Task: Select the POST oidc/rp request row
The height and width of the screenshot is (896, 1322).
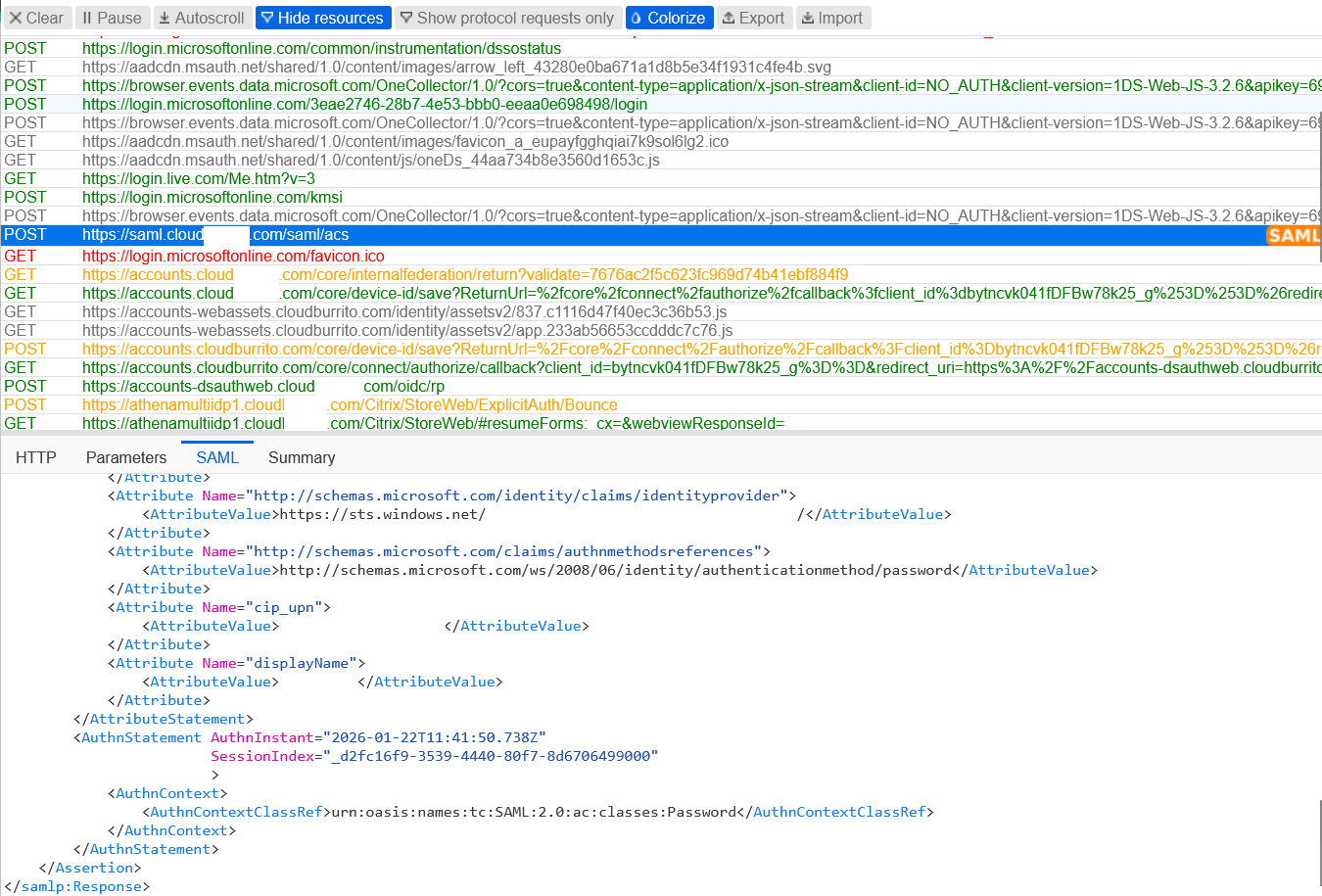Action: click(x=263, y=386)
